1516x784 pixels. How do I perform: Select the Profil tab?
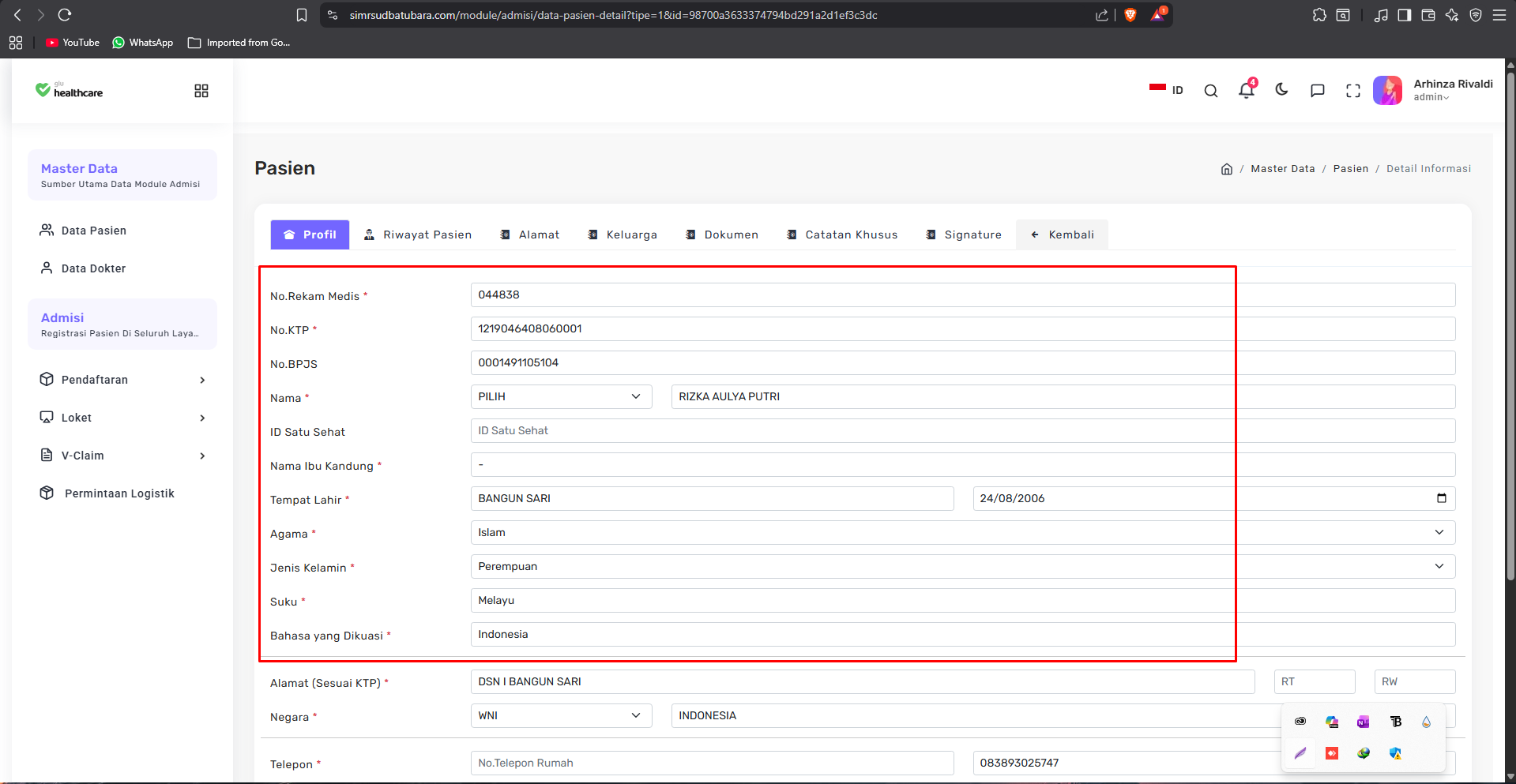pos(310,234)
